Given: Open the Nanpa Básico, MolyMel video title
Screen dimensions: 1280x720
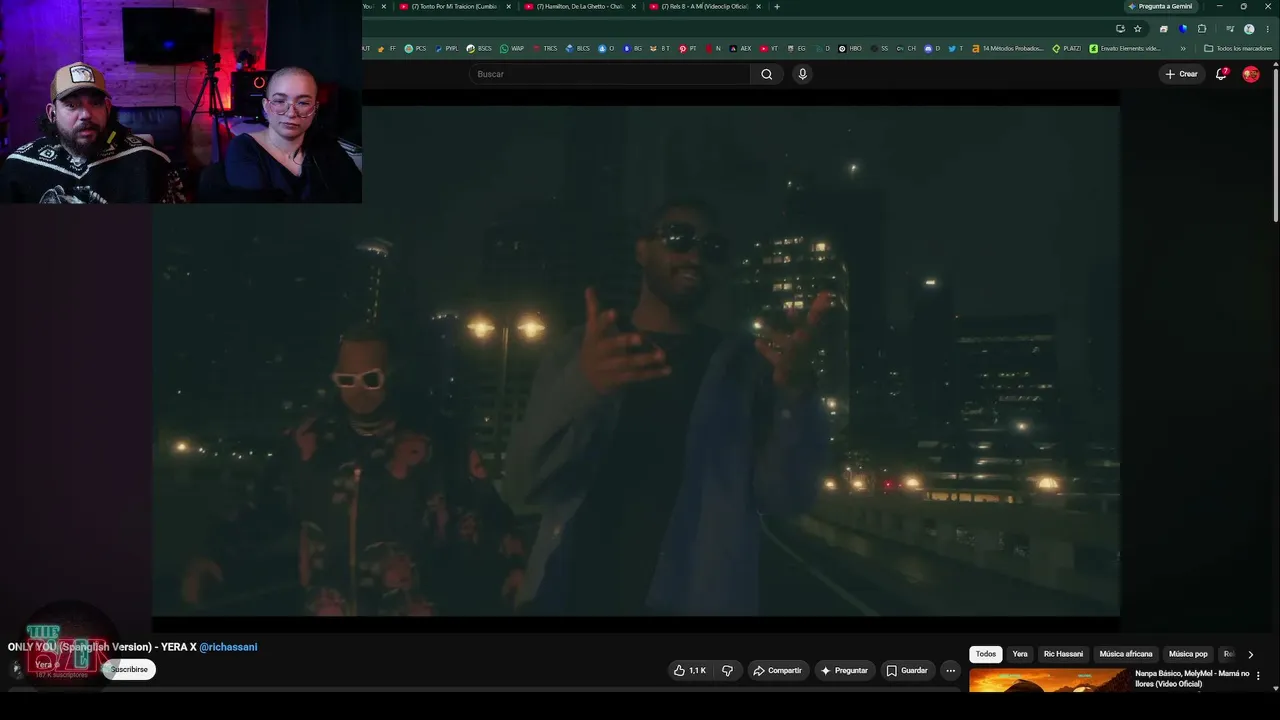Looking at the screenshot, I should pos(1192,679).
